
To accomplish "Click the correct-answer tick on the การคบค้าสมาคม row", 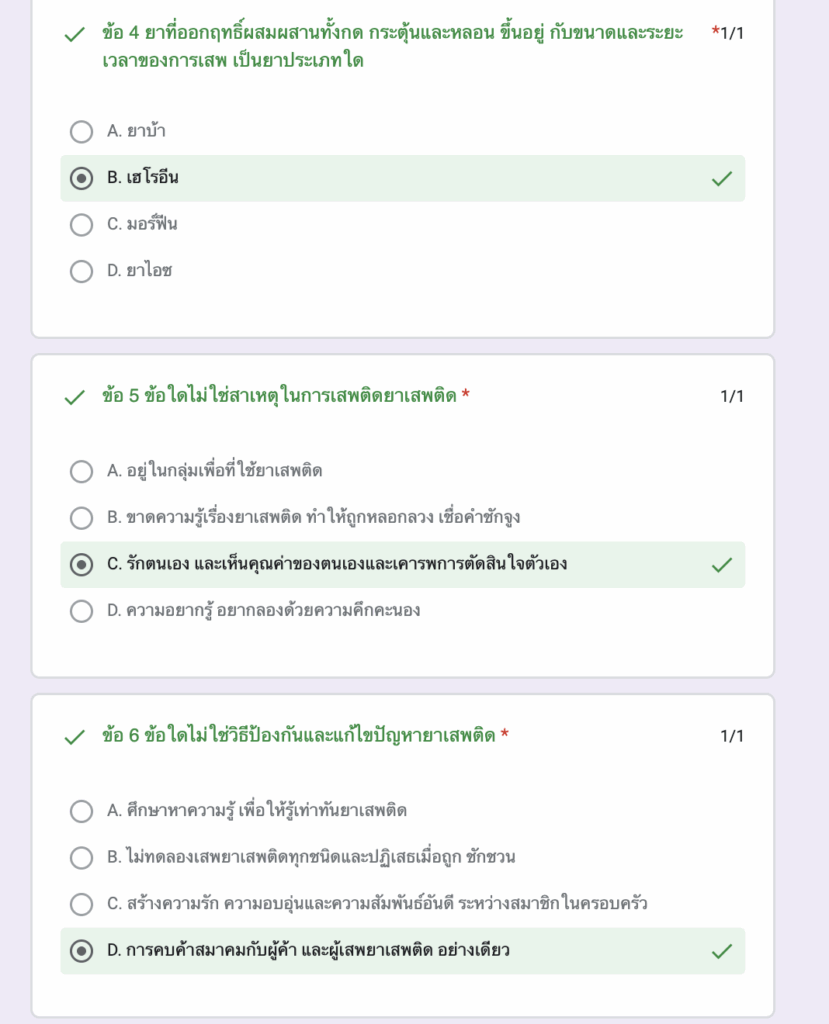I will coord(721,951).
